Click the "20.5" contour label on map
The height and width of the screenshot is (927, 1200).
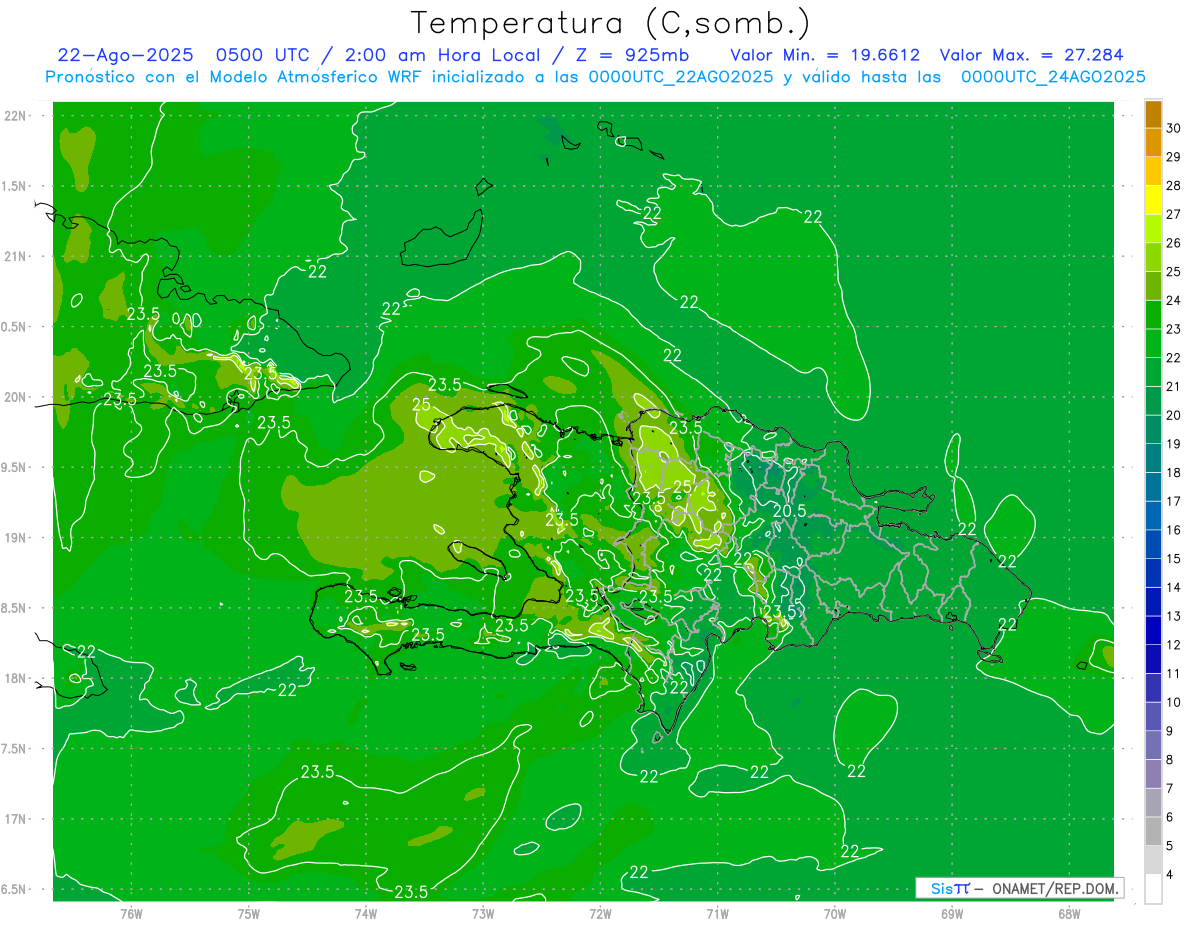(789, 510)
